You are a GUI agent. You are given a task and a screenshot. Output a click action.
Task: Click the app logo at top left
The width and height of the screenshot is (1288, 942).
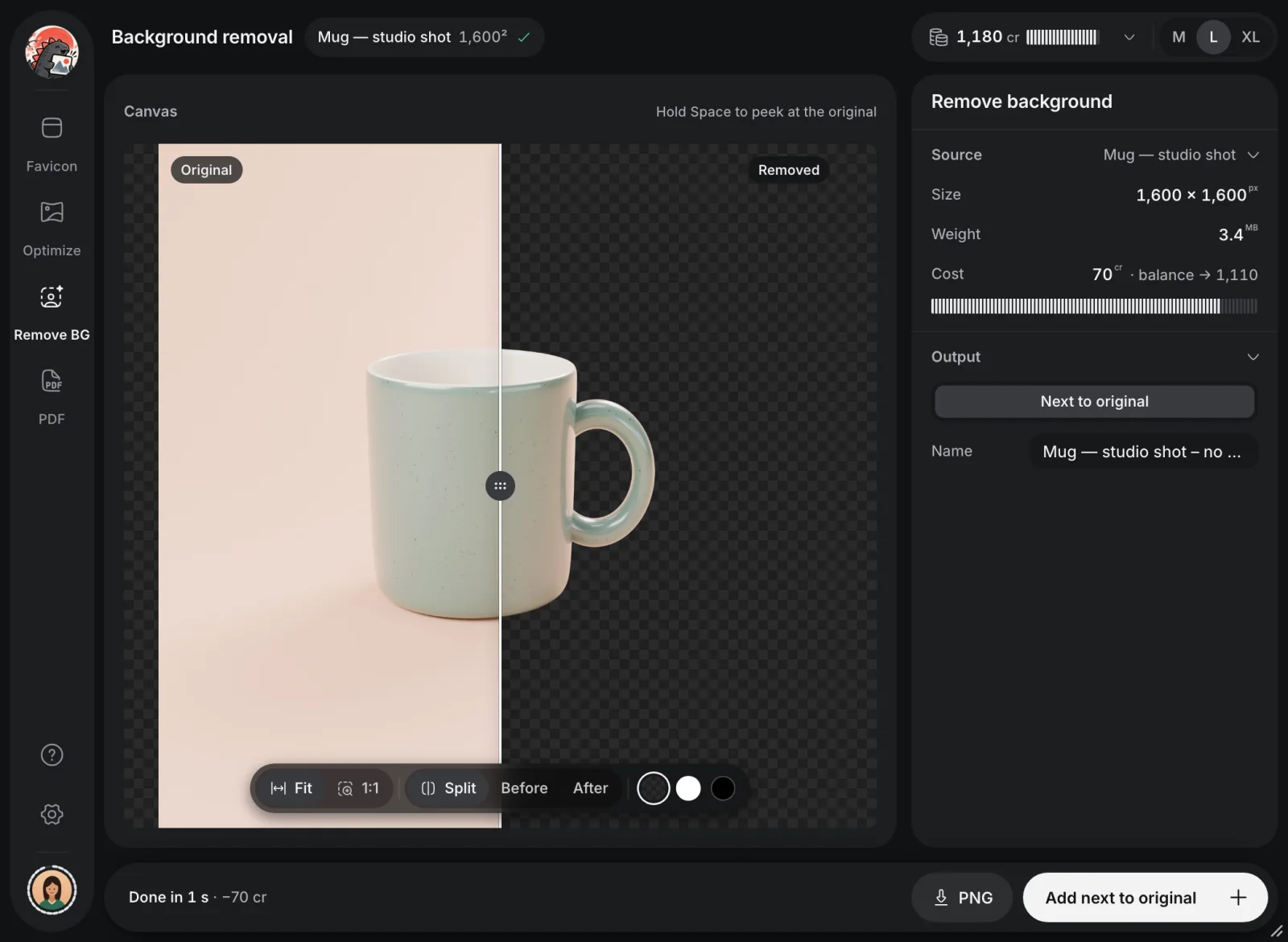[52, 51]
